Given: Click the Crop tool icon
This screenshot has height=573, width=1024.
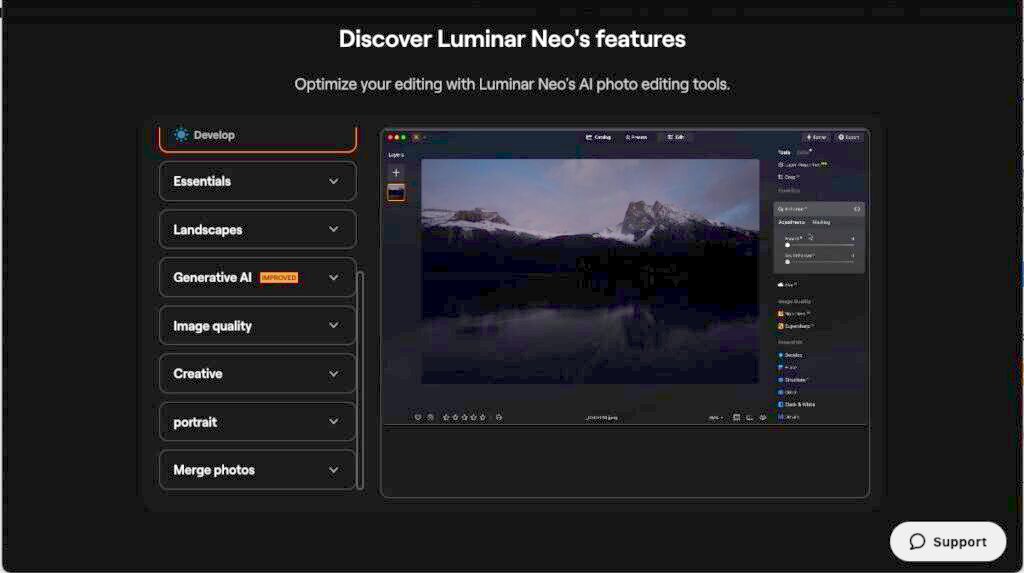Looking at the screenshot, I should 780,176.
